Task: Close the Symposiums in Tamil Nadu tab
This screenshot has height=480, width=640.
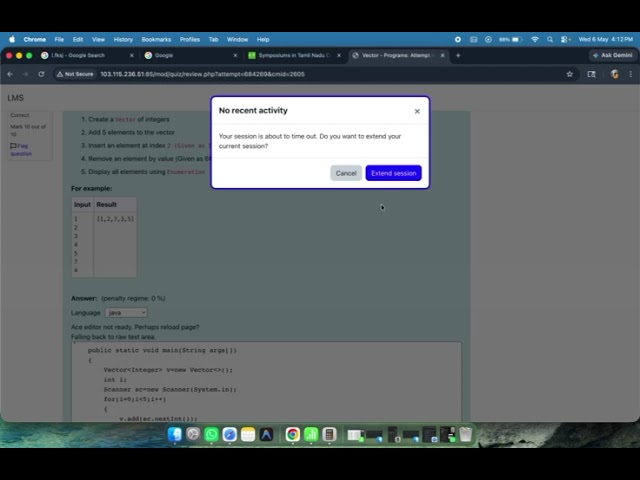Action: (339, 55)
